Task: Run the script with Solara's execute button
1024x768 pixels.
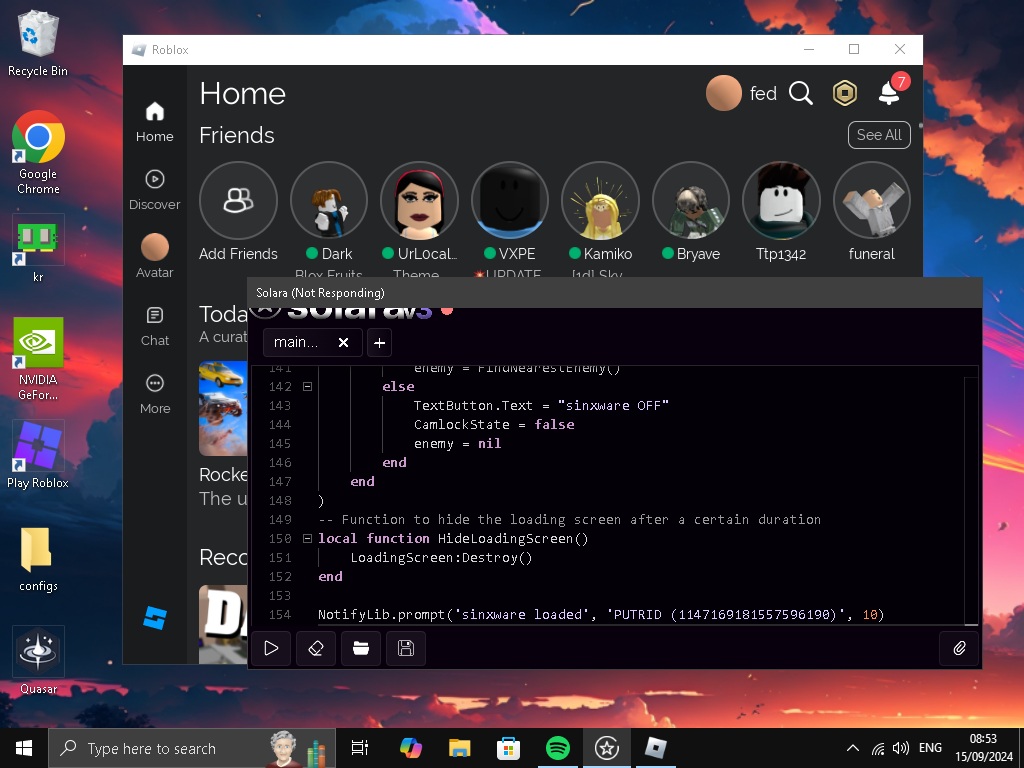Action: (x=271, y=648)
